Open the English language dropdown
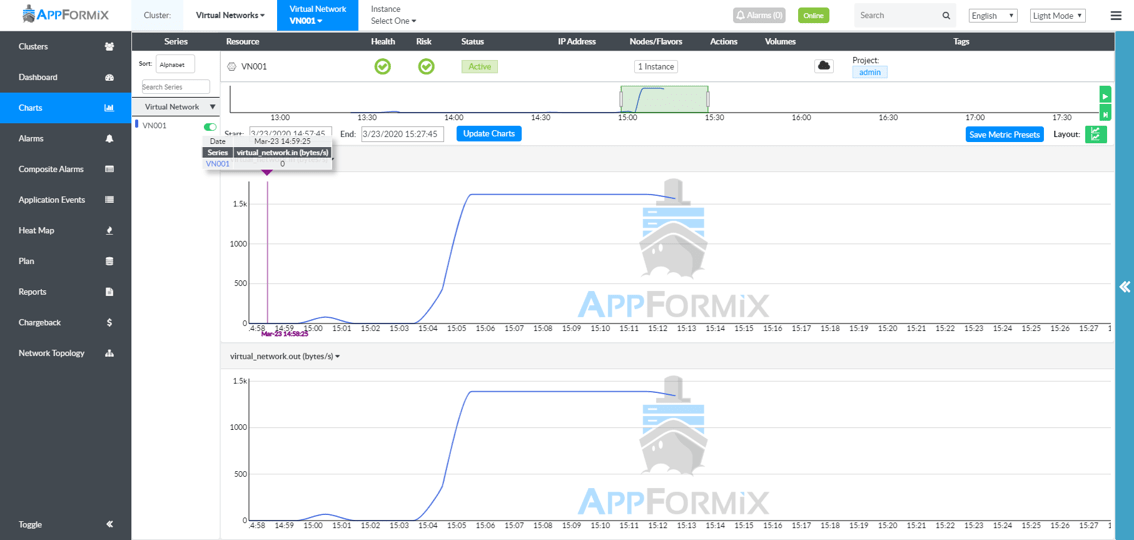 [x=993, y=15]
